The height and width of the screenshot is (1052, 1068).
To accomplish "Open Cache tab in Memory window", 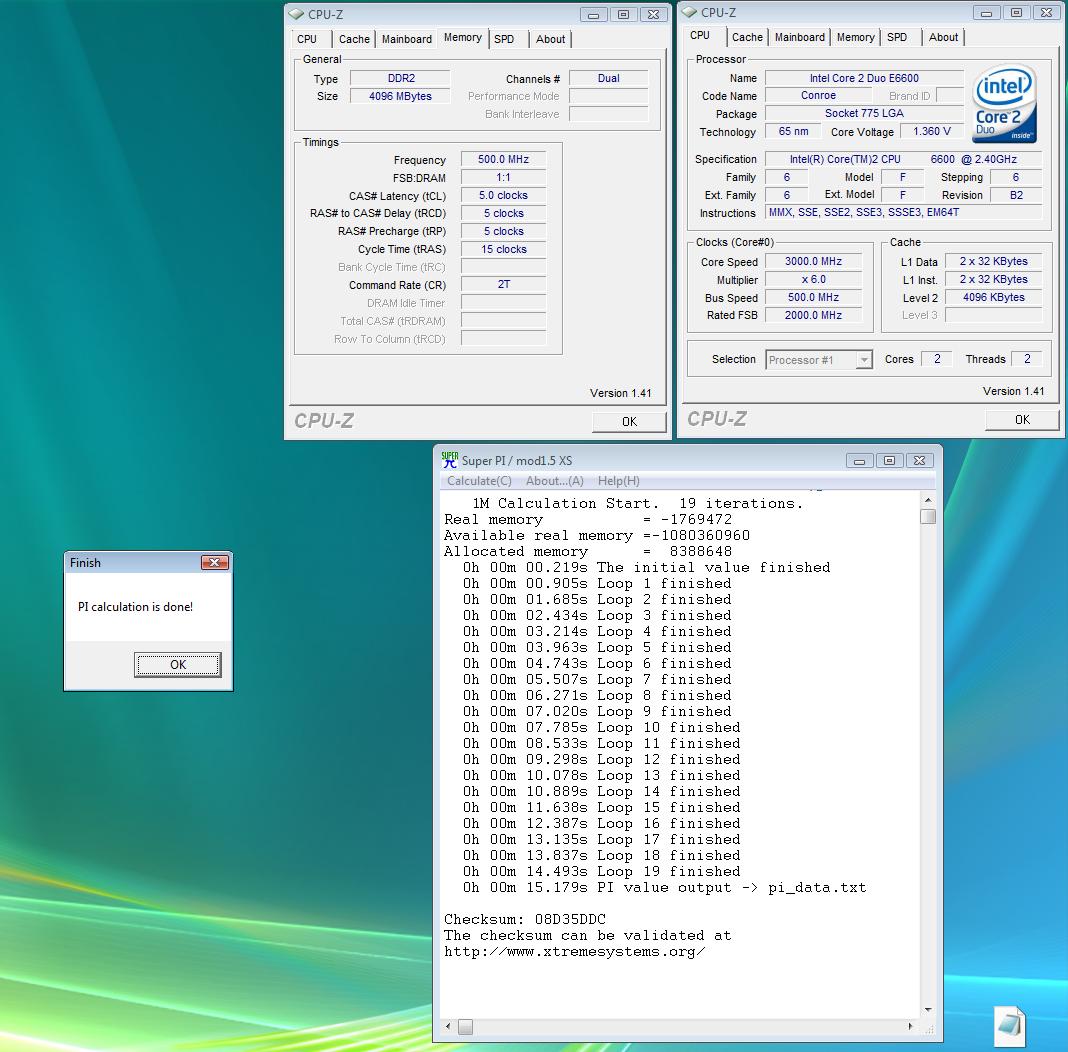I will (x=354, y=39).
